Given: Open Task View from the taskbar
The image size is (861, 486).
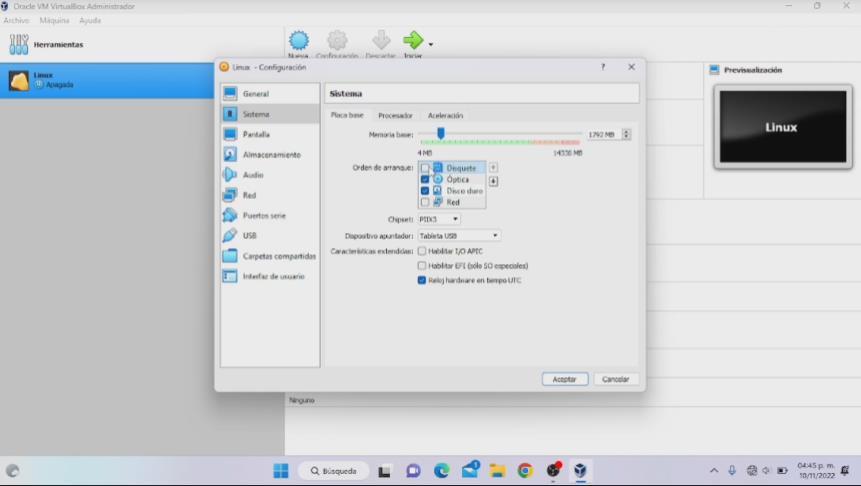Looking at the screenshot, I should (x=384, y=471).
